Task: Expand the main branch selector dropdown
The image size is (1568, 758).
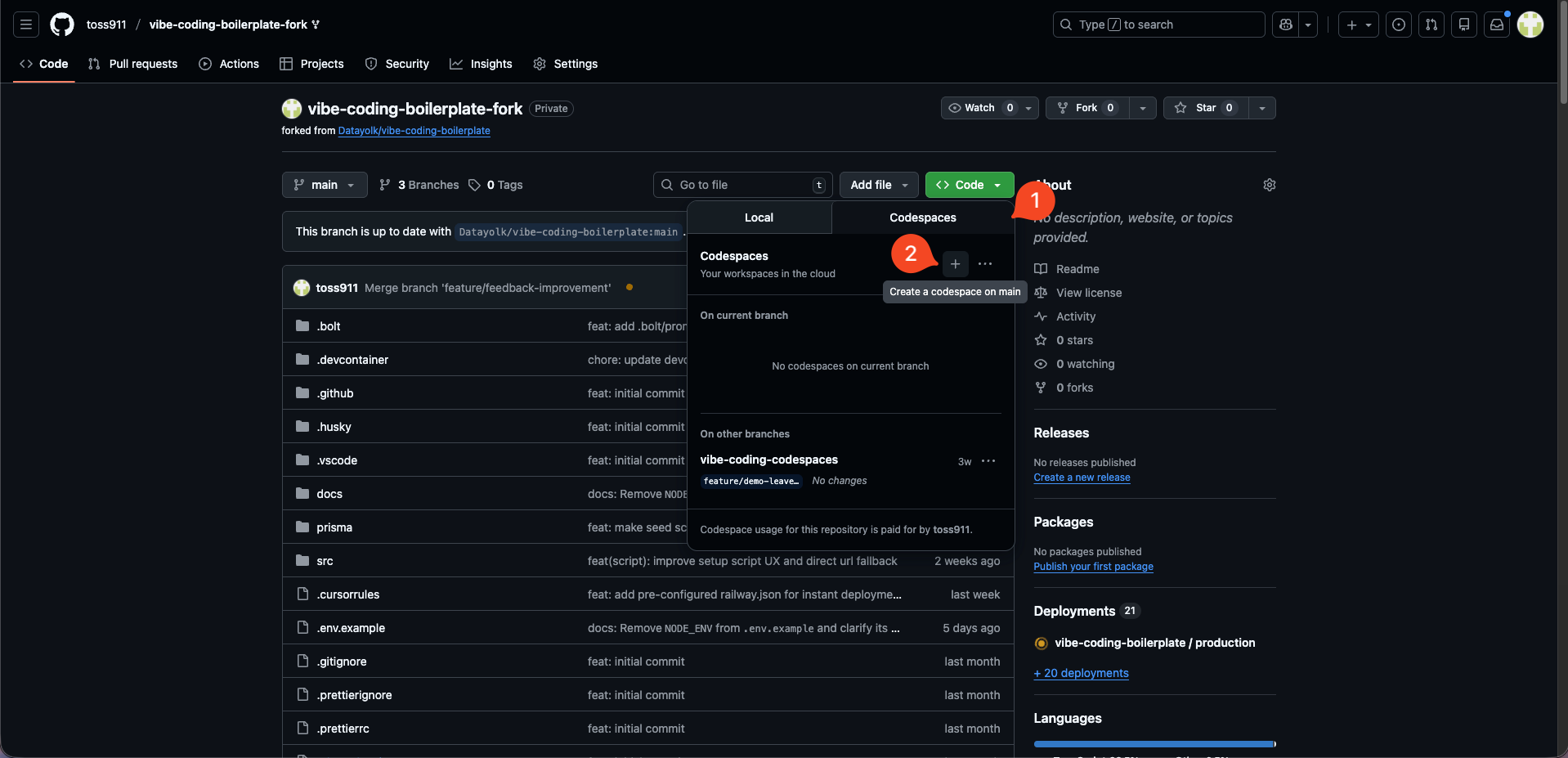Action: (325, 185)
